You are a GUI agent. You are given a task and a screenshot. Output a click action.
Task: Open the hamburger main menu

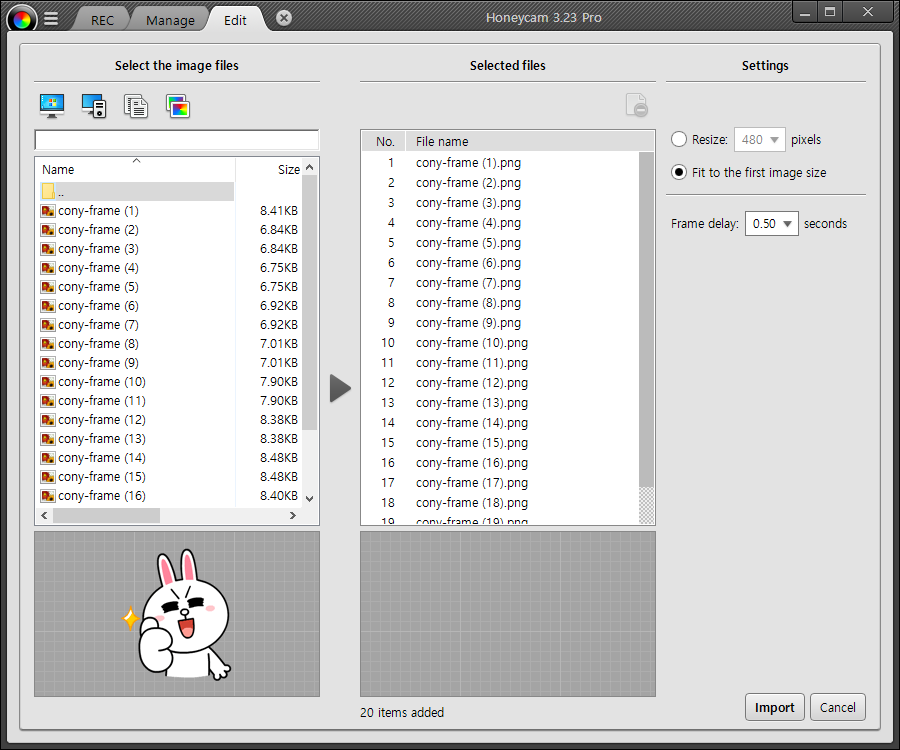[52, 19]
